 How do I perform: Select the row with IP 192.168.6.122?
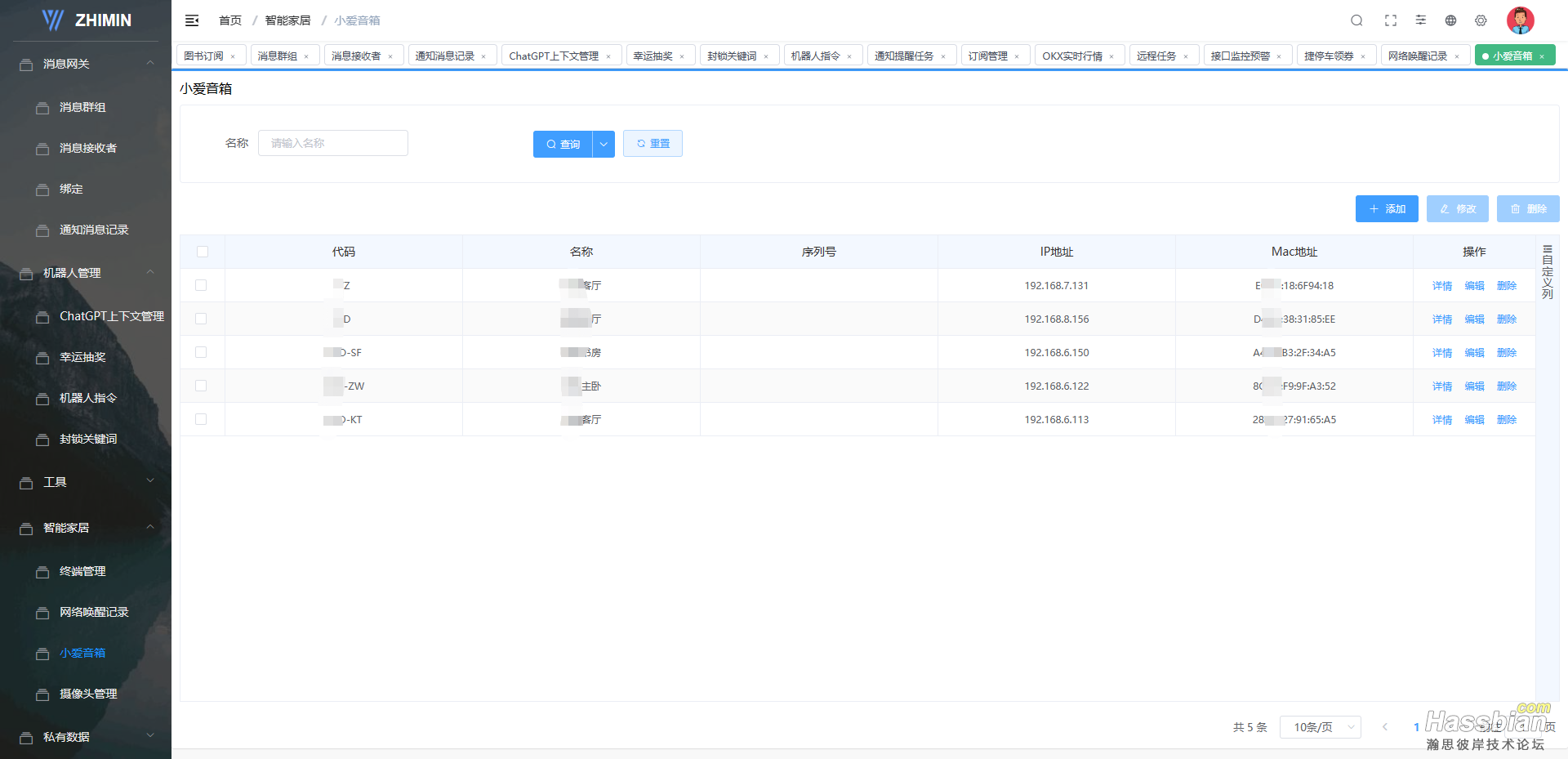coord(201,386)
